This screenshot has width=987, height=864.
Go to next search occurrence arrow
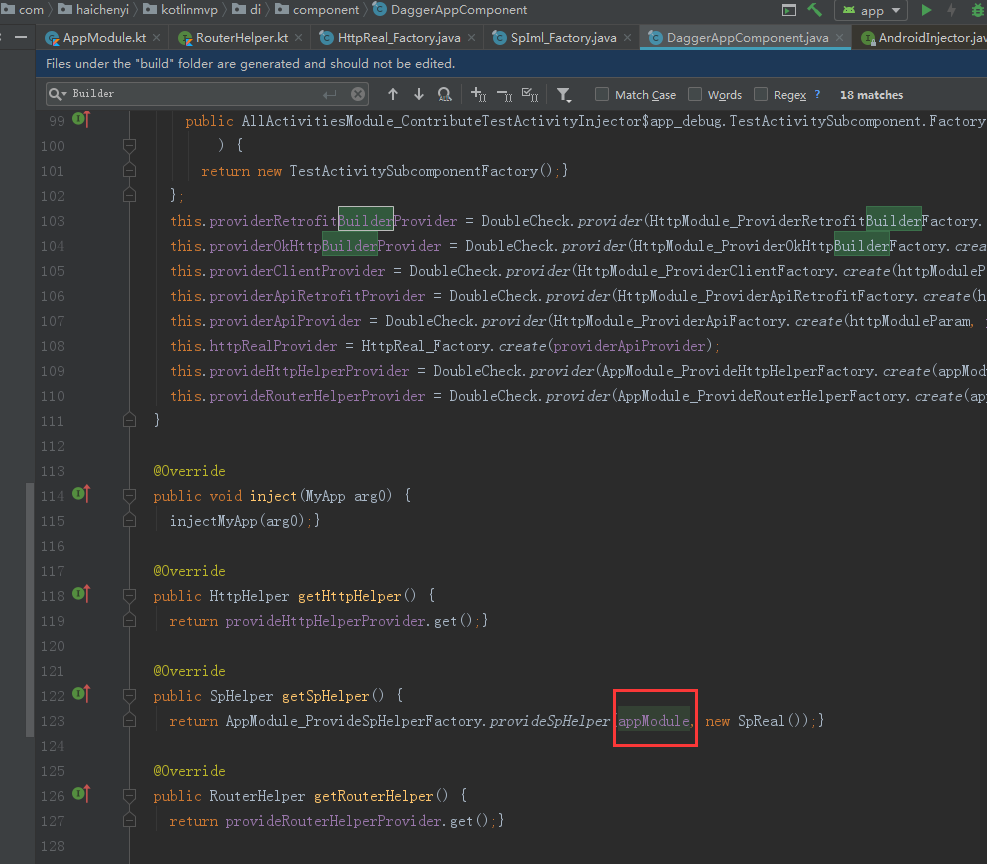(x=419, y=94)
